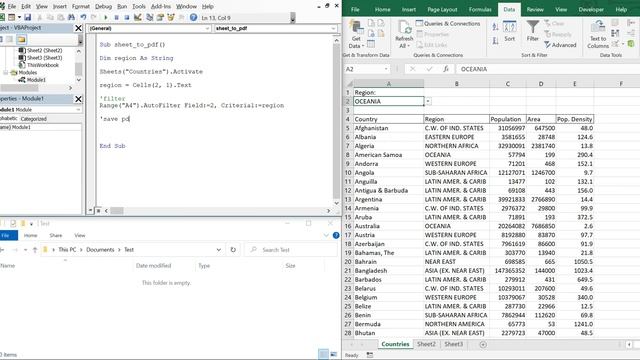The height and width of the screenshot is (360, 640).
Task: Click Sort Z to A icon
Action: (495, 40)
